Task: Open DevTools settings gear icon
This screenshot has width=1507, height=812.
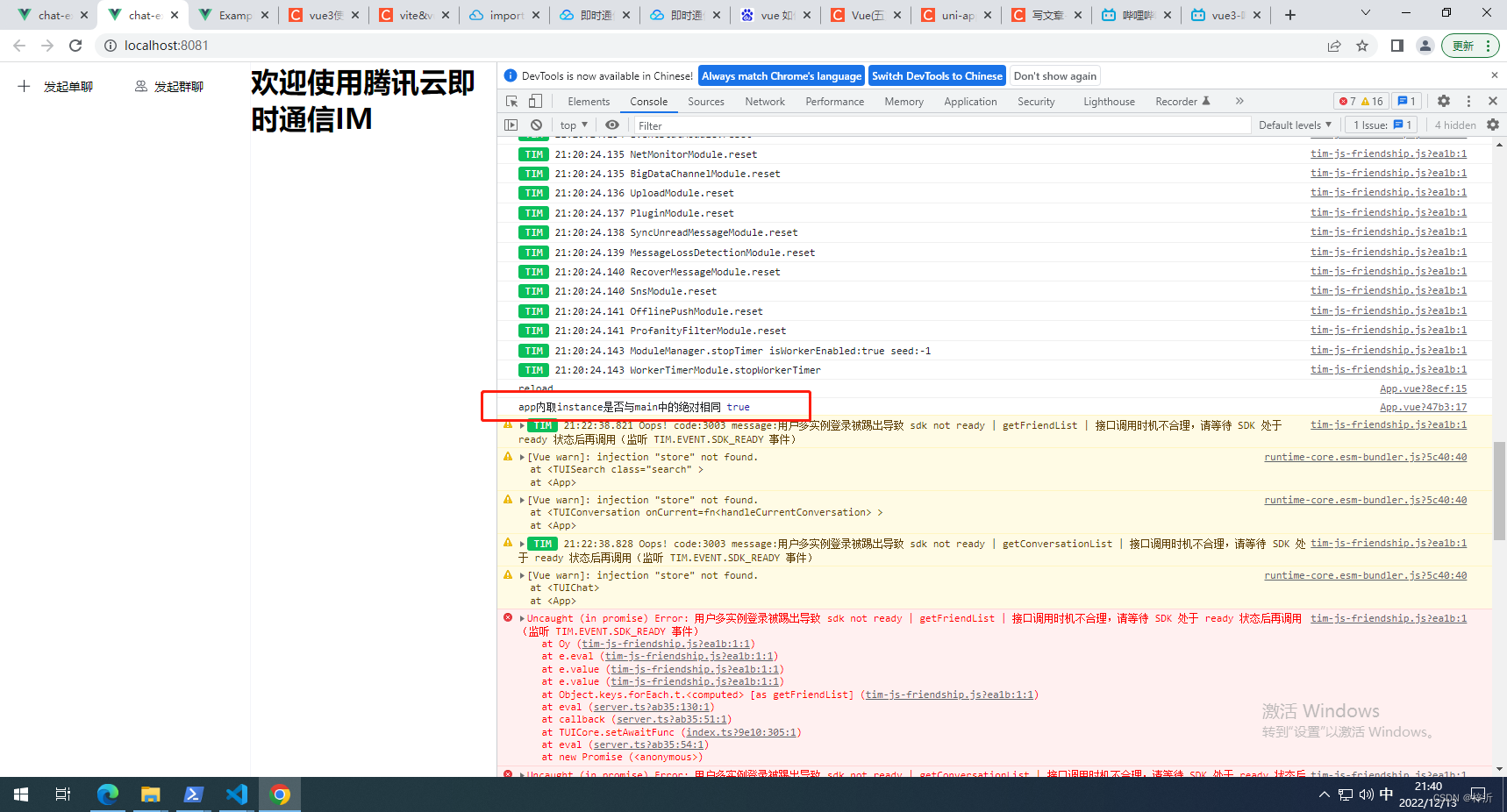Action: (1444, 101)
